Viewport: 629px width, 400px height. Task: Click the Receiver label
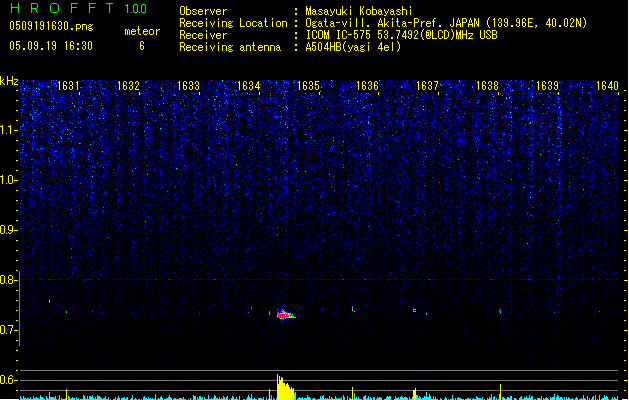tap(203, 35)
